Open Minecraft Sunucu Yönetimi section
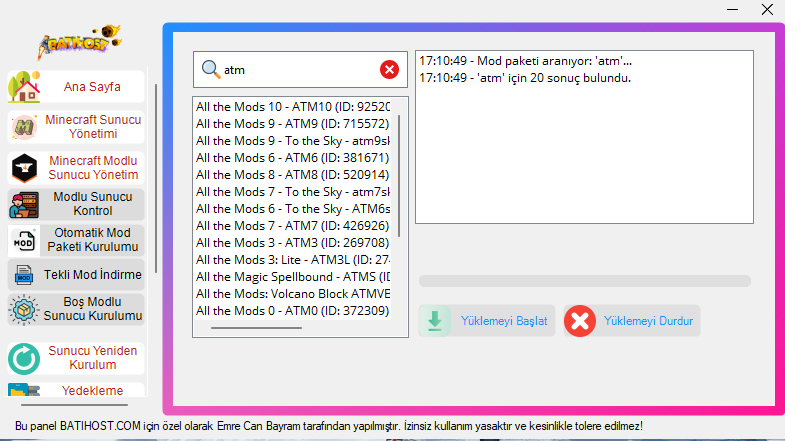The width and height of the screenshot is (785, 441). point(76,127)
